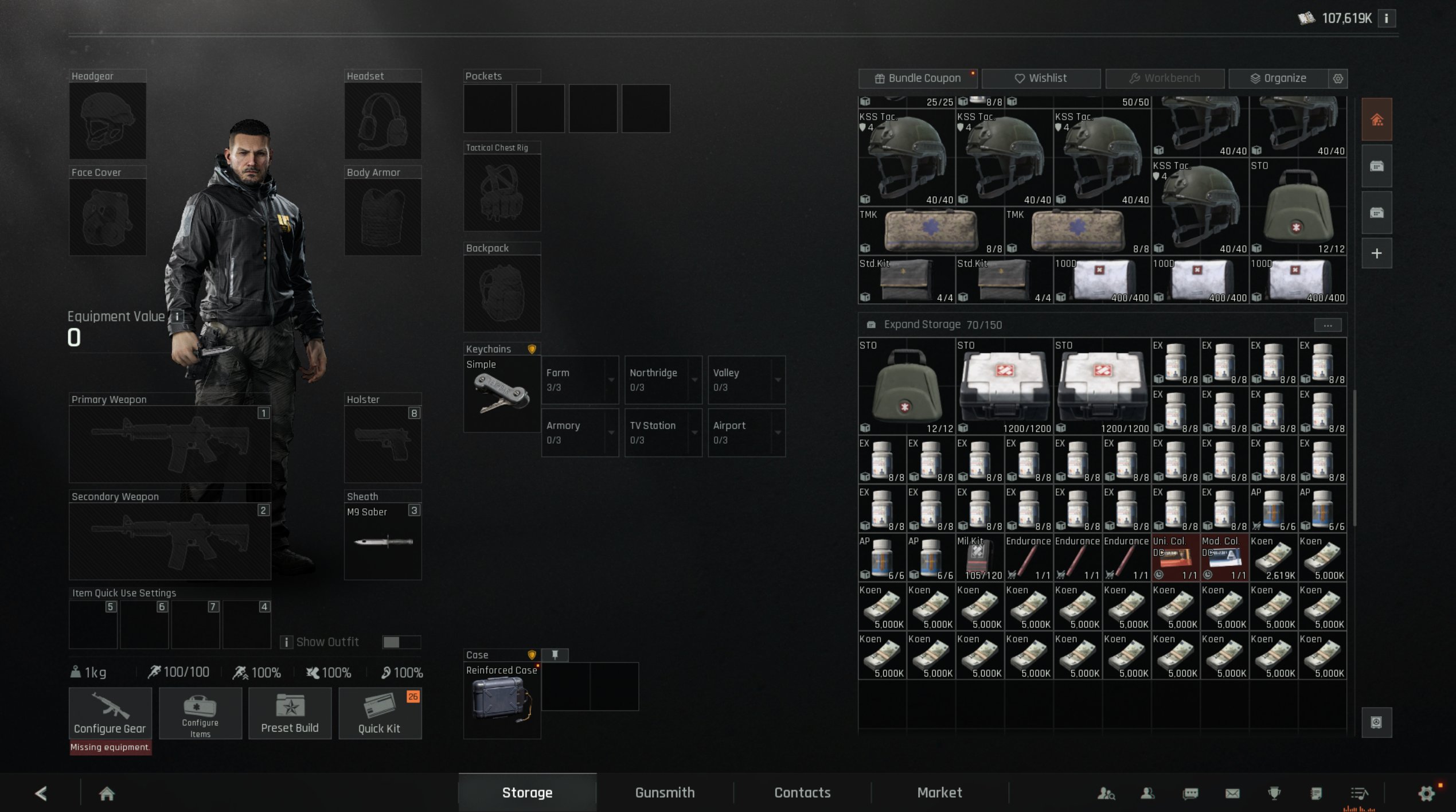Add a new storage tab with plus icon

1377,253
